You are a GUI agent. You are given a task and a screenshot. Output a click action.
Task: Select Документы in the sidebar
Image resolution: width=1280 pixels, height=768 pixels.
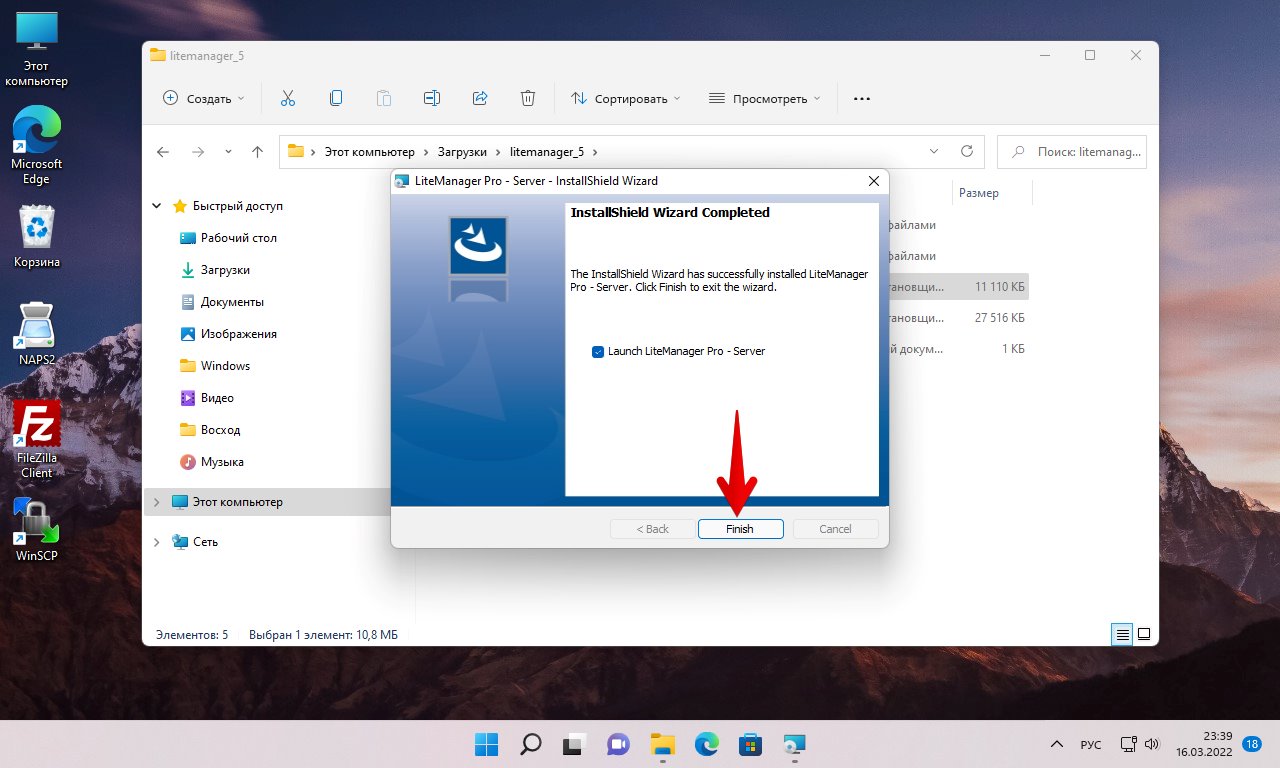(x=232, y=302)
